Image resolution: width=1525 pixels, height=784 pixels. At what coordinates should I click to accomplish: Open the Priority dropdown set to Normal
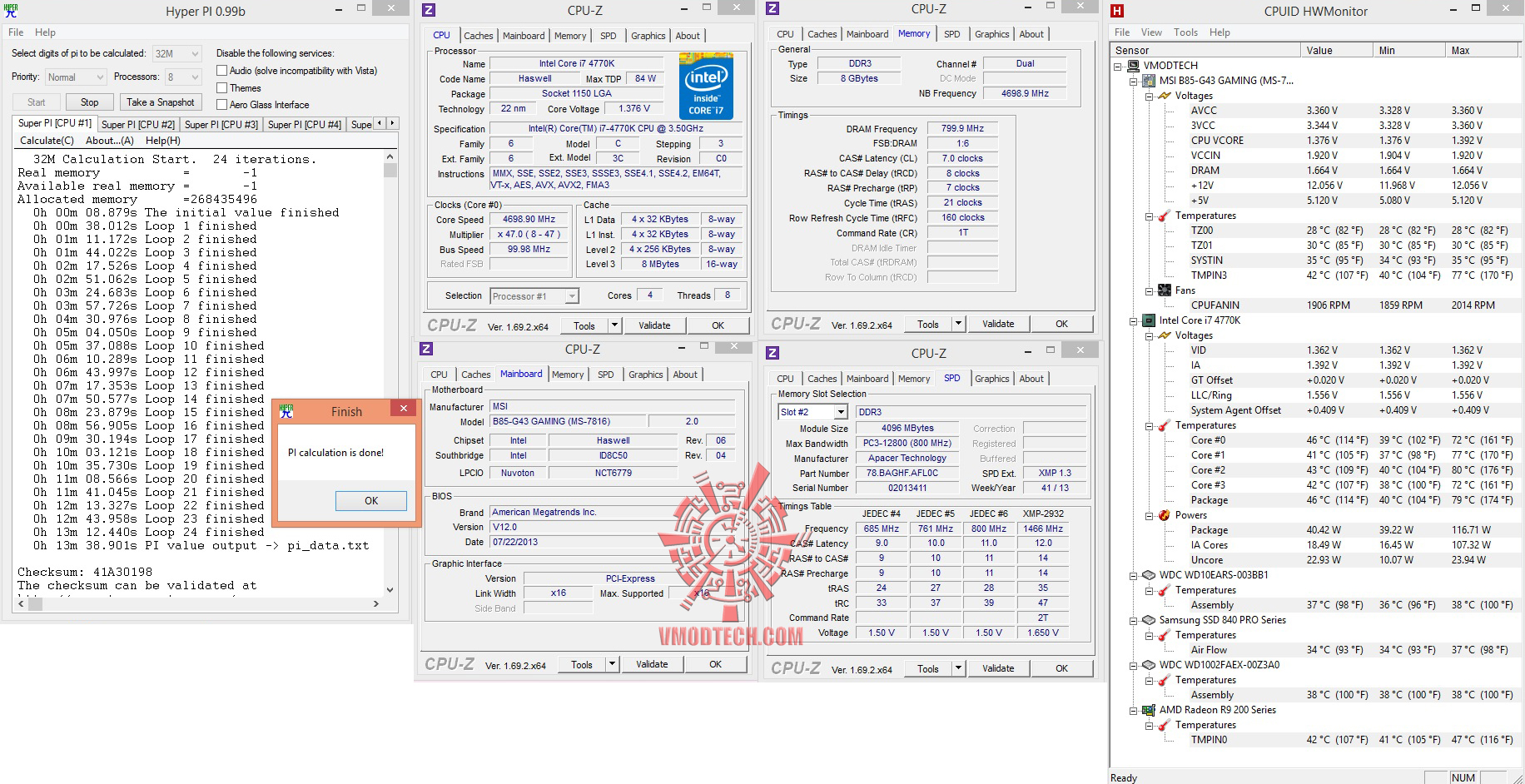click(75, 77)
